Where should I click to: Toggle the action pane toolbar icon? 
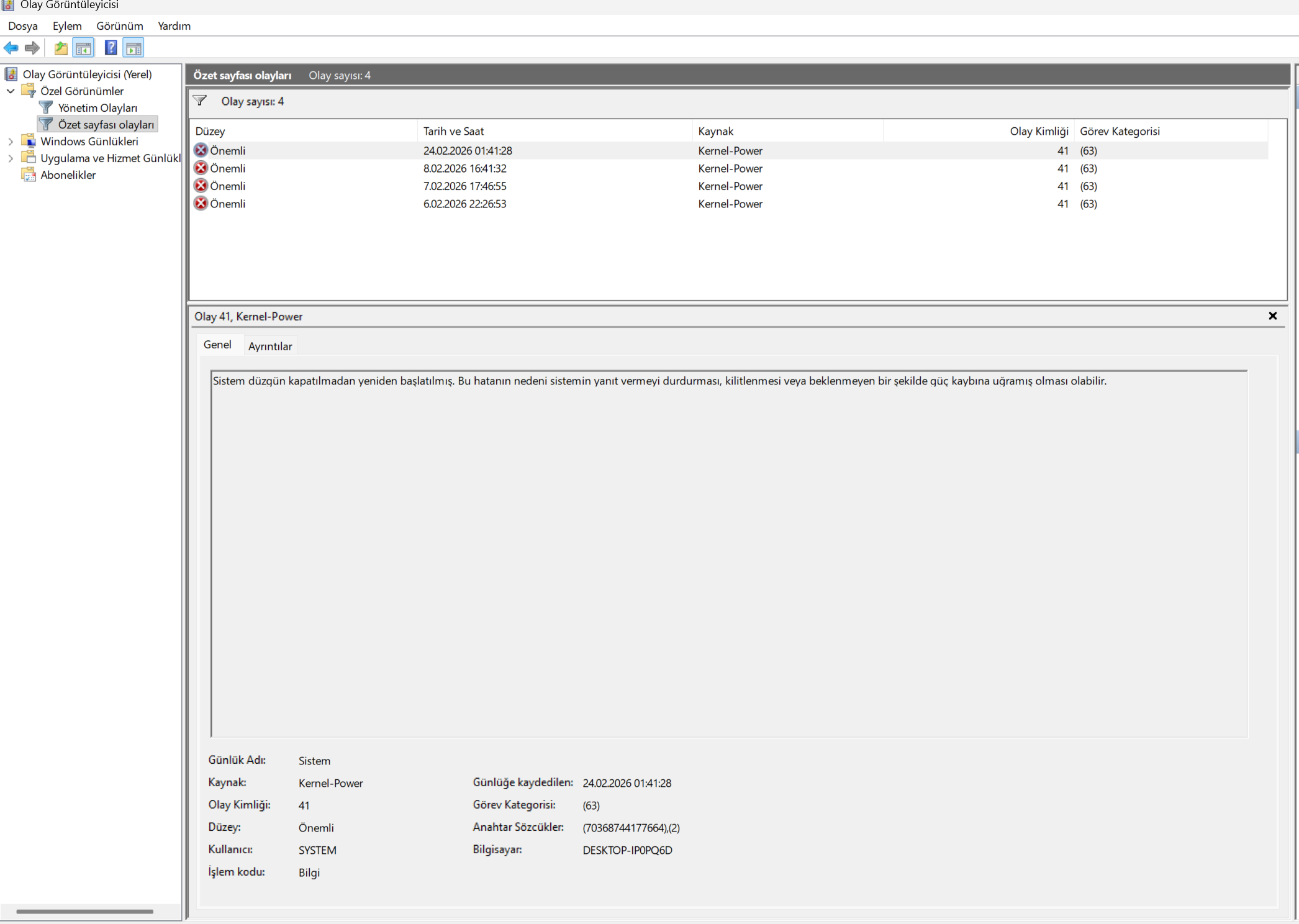[x=134, y=48]
